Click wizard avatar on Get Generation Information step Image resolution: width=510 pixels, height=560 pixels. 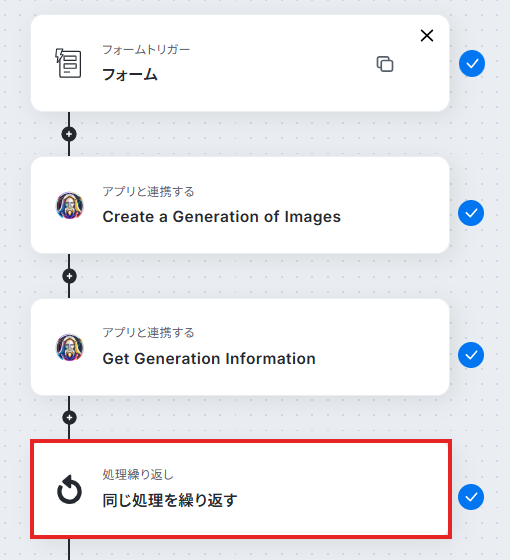70,348
